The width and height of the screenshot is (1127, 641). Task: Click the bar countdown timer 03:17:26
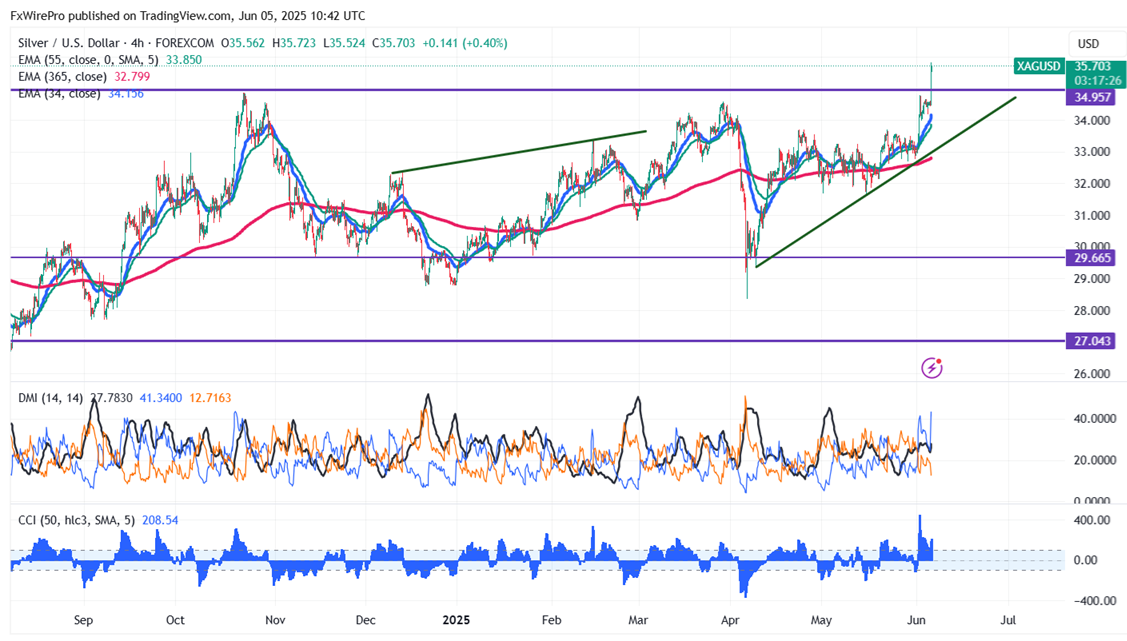1097,80
